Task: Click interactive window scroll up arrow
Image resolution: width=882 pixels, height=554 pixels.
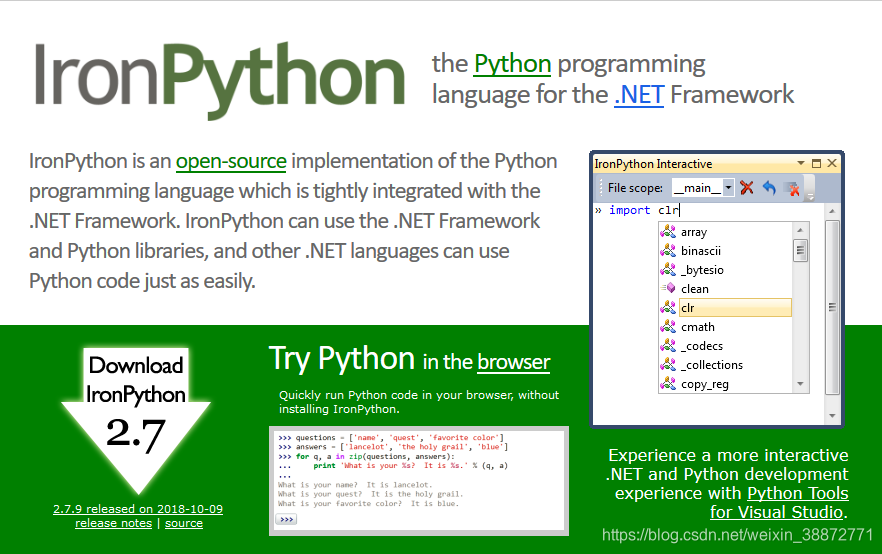Action: click(x=832, y=211)
